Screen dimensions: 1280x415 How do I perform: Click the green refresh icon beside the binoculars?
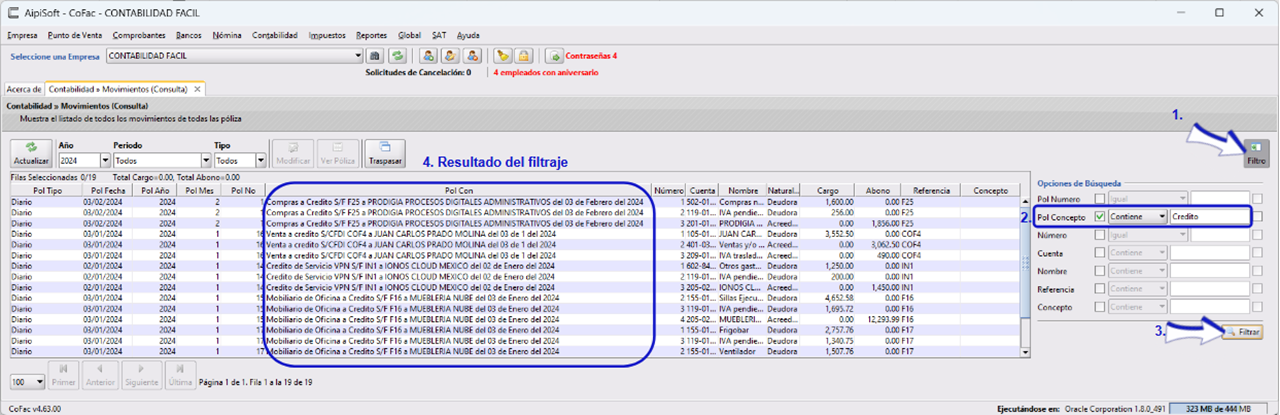(x=397, y=56)
